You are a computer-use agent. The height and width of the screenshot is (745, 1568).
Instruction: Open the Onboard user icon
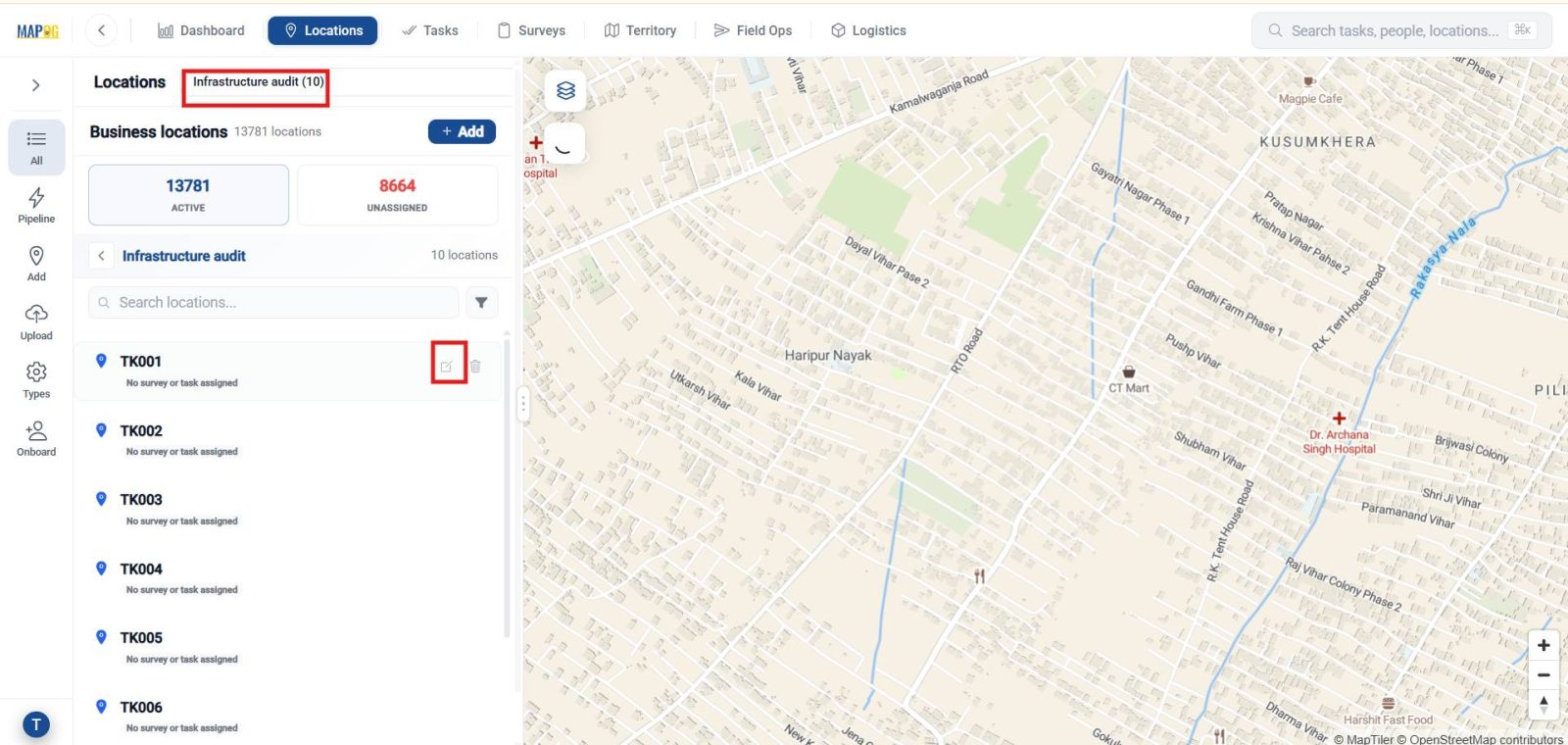point(36,438)
